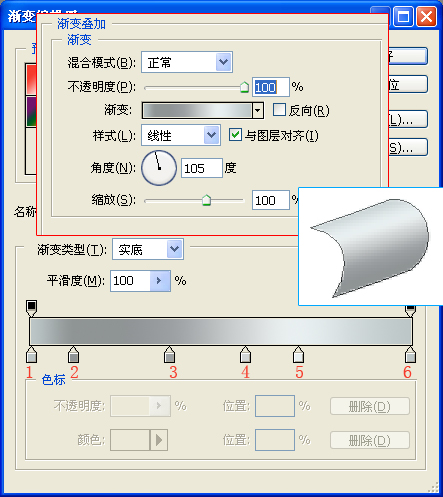Screen dimensions: 443x497
Task: Open the 样式 dropdown showing 线性
Action: 181,135
